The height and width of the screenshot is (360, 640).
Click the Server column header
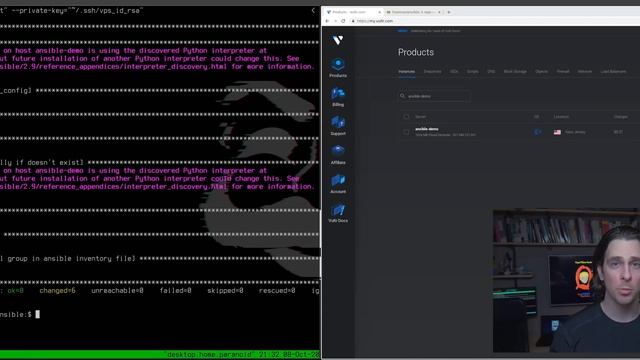coord(420,117)
